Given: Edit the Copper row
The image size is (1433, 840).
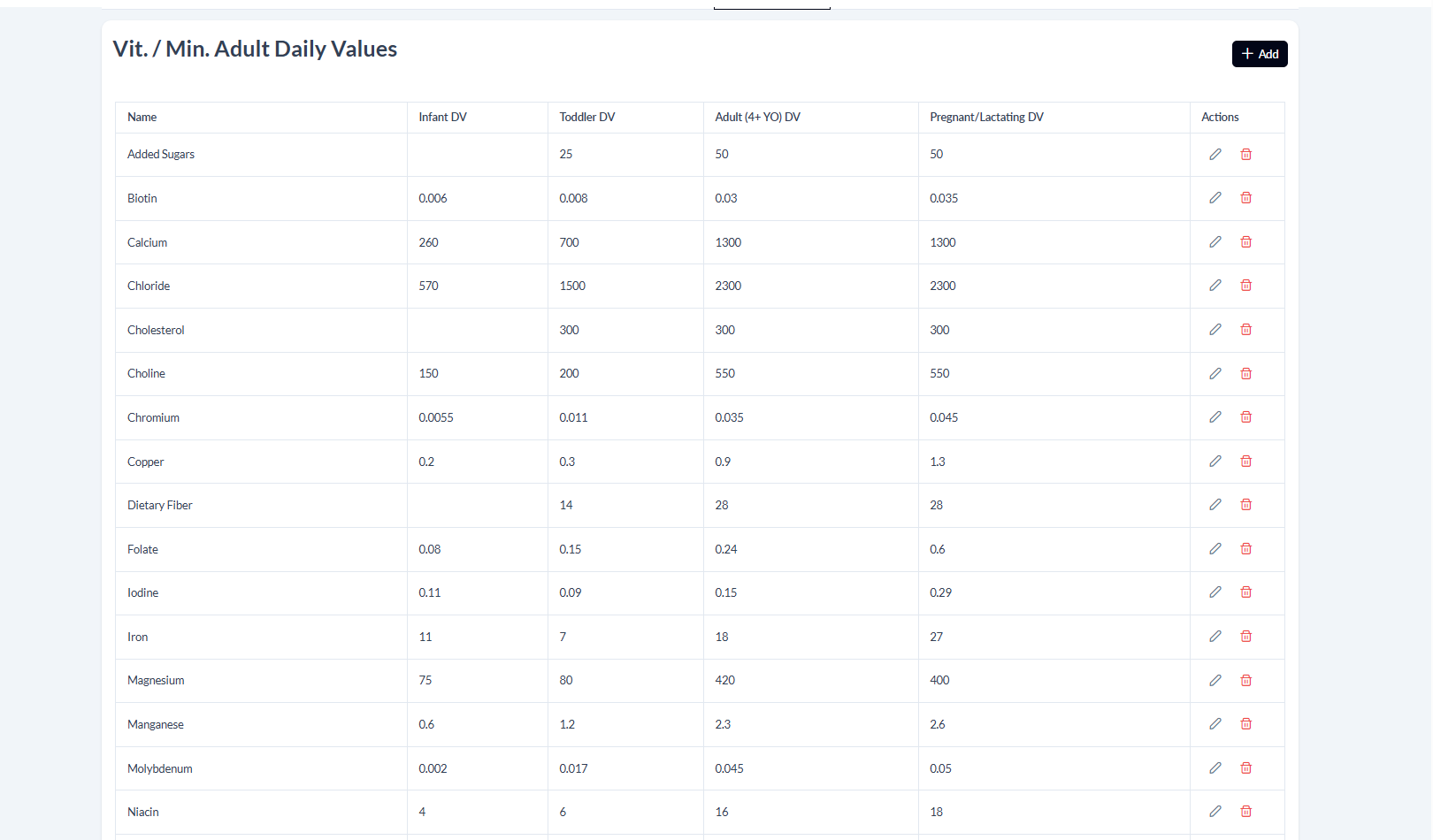Looking at the screenshot, I should tap(1215, 462).
